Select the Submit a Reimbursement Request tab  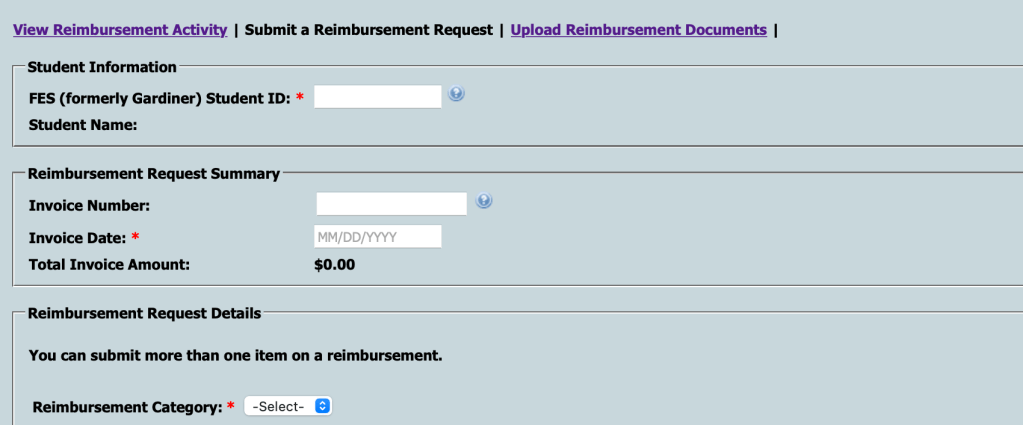click(369, 30)
